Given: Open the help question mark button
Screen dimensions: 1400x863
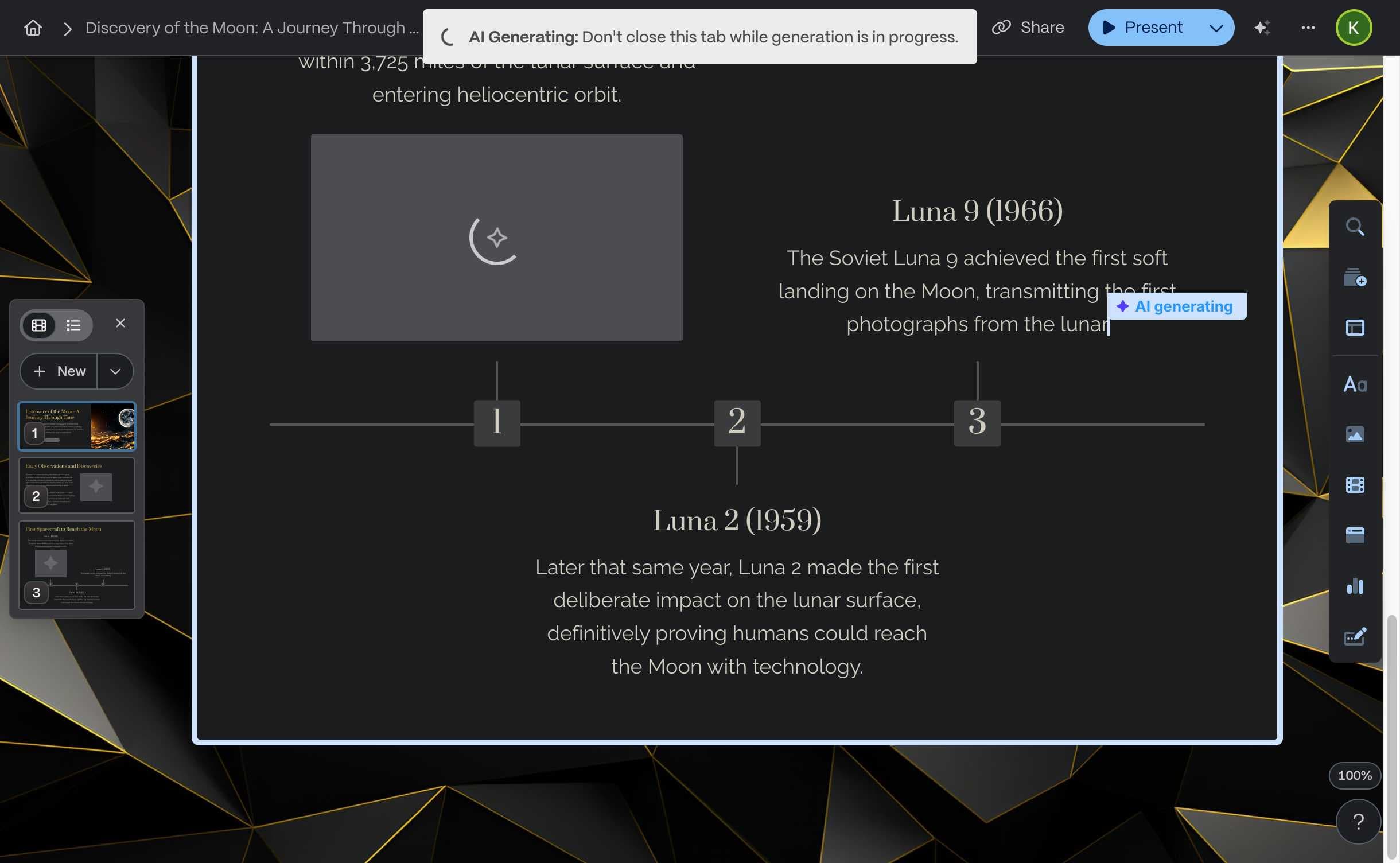Looking at the screenshot, I should point(1358,822).
